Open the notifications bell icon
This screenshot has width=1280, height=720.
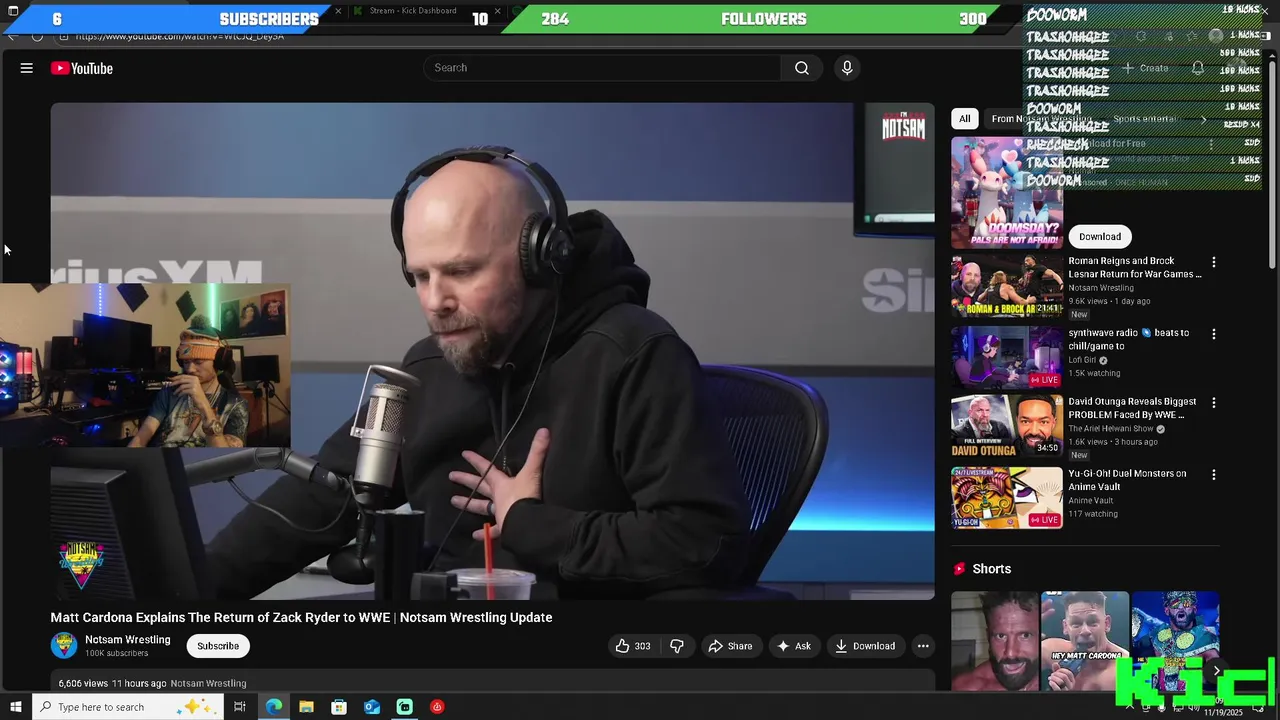(1198, 68)
